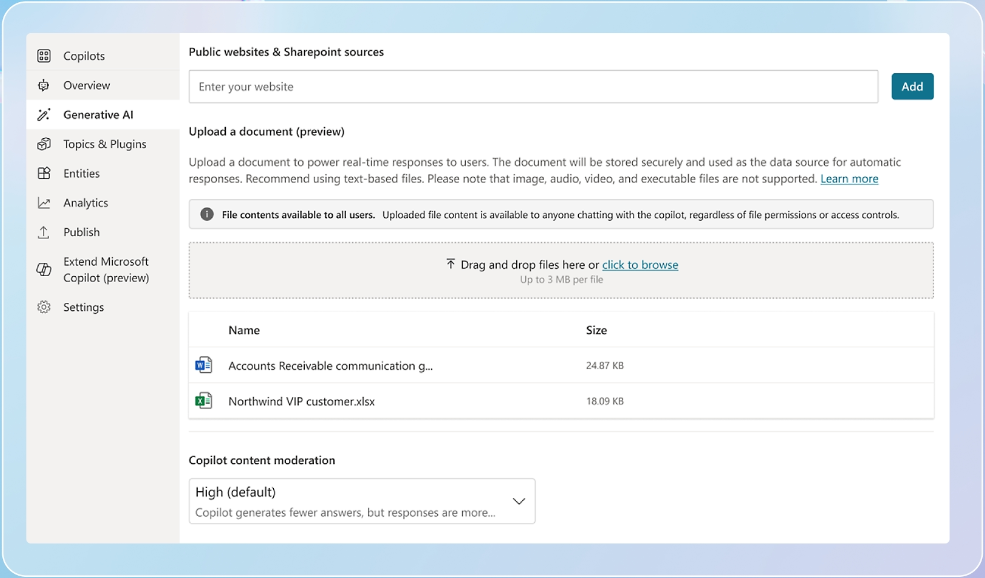985x578 pixels.
Task: Select the Generative AI wand icon
Action: pos(43,114)
